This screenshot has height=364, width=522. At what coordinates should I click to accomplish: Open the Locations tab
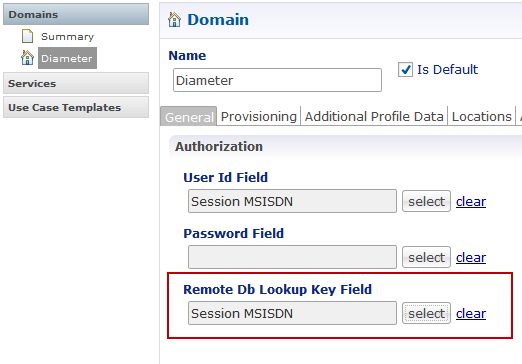click(481, 116)
